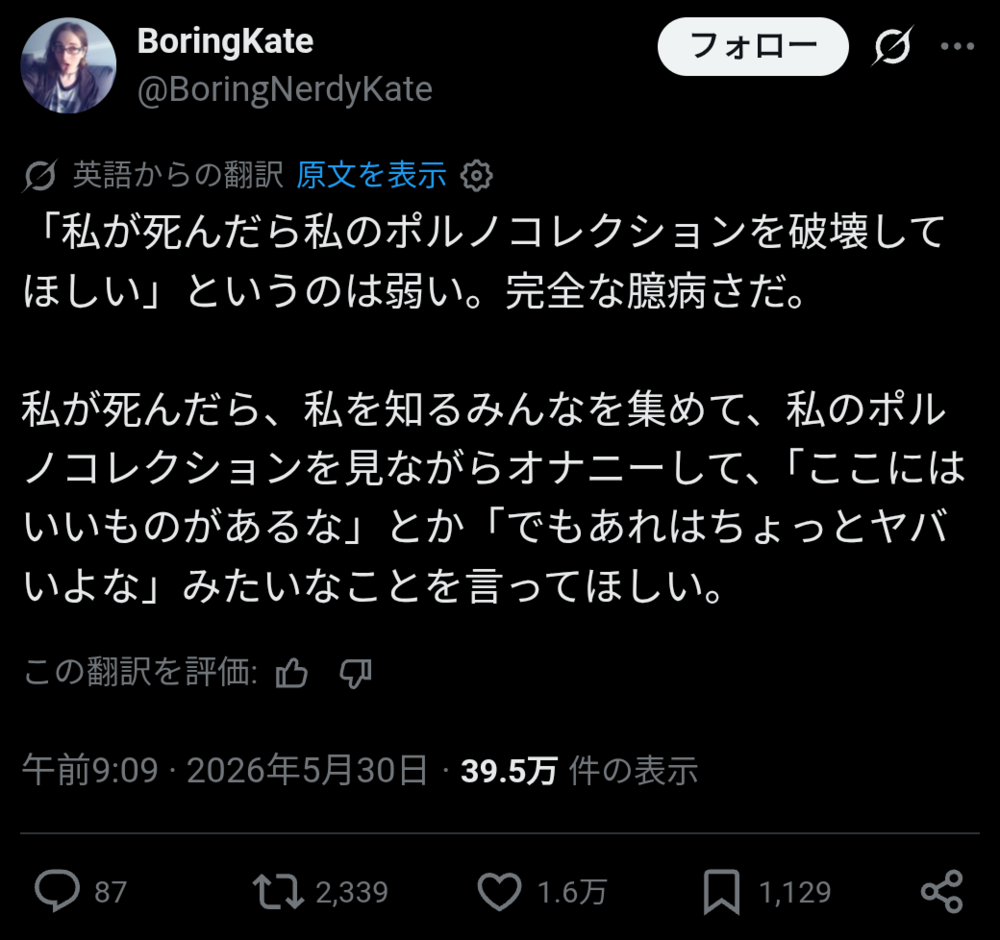Click the フォロー button

753,47
